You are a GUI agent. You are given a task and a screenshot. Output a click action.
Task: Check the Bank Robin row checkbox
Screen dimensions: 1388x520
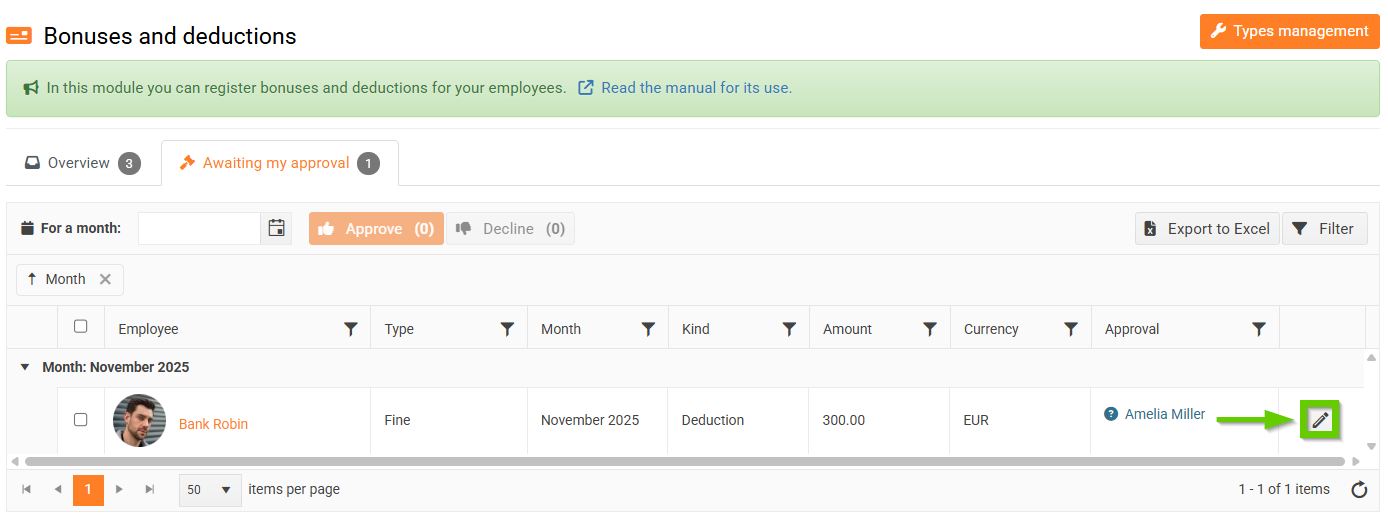pos(81,420)
